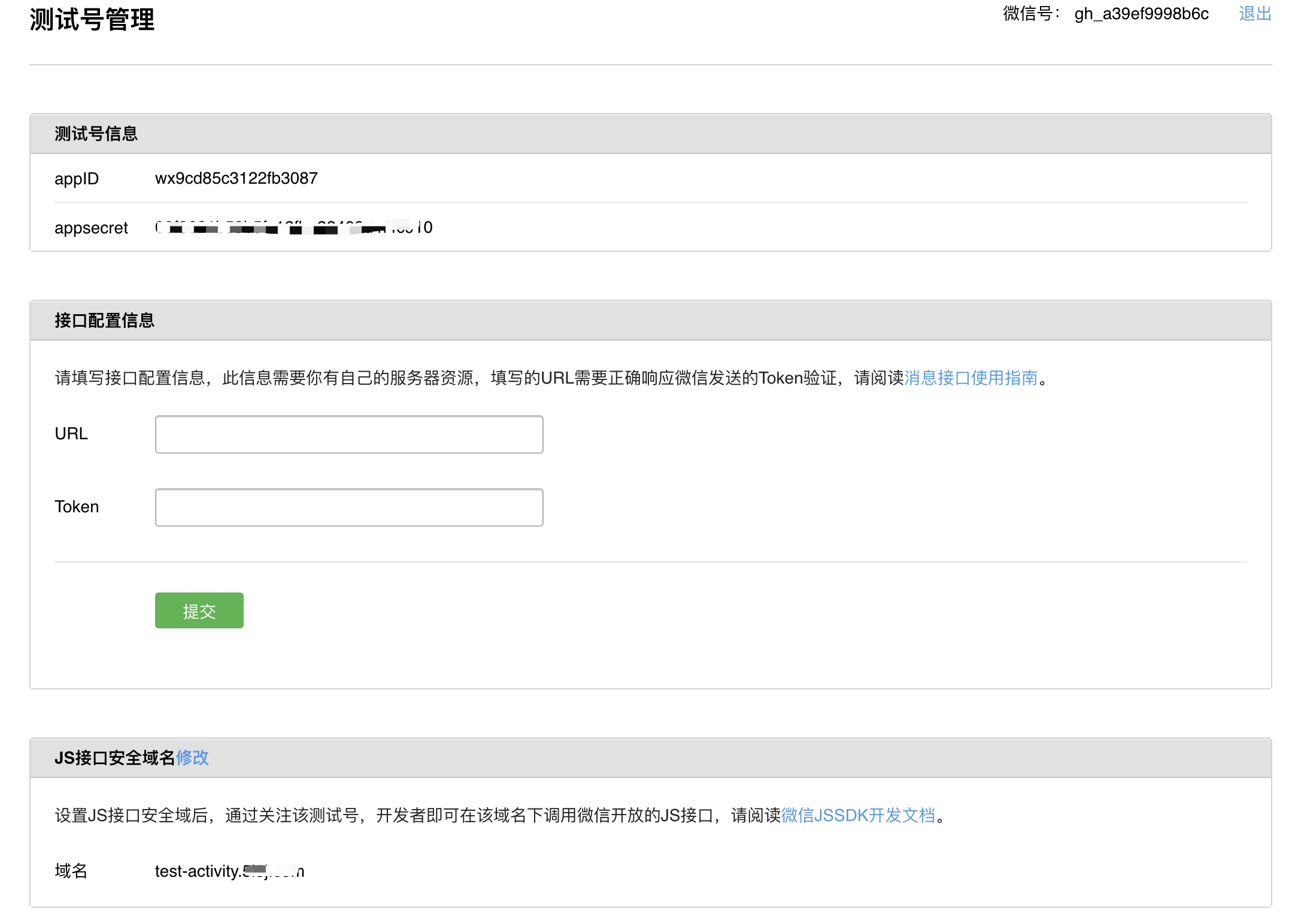The height and width of the screenshot is (924, 1304).
Task: Click the Token field label
Action: tap(77, 507)
